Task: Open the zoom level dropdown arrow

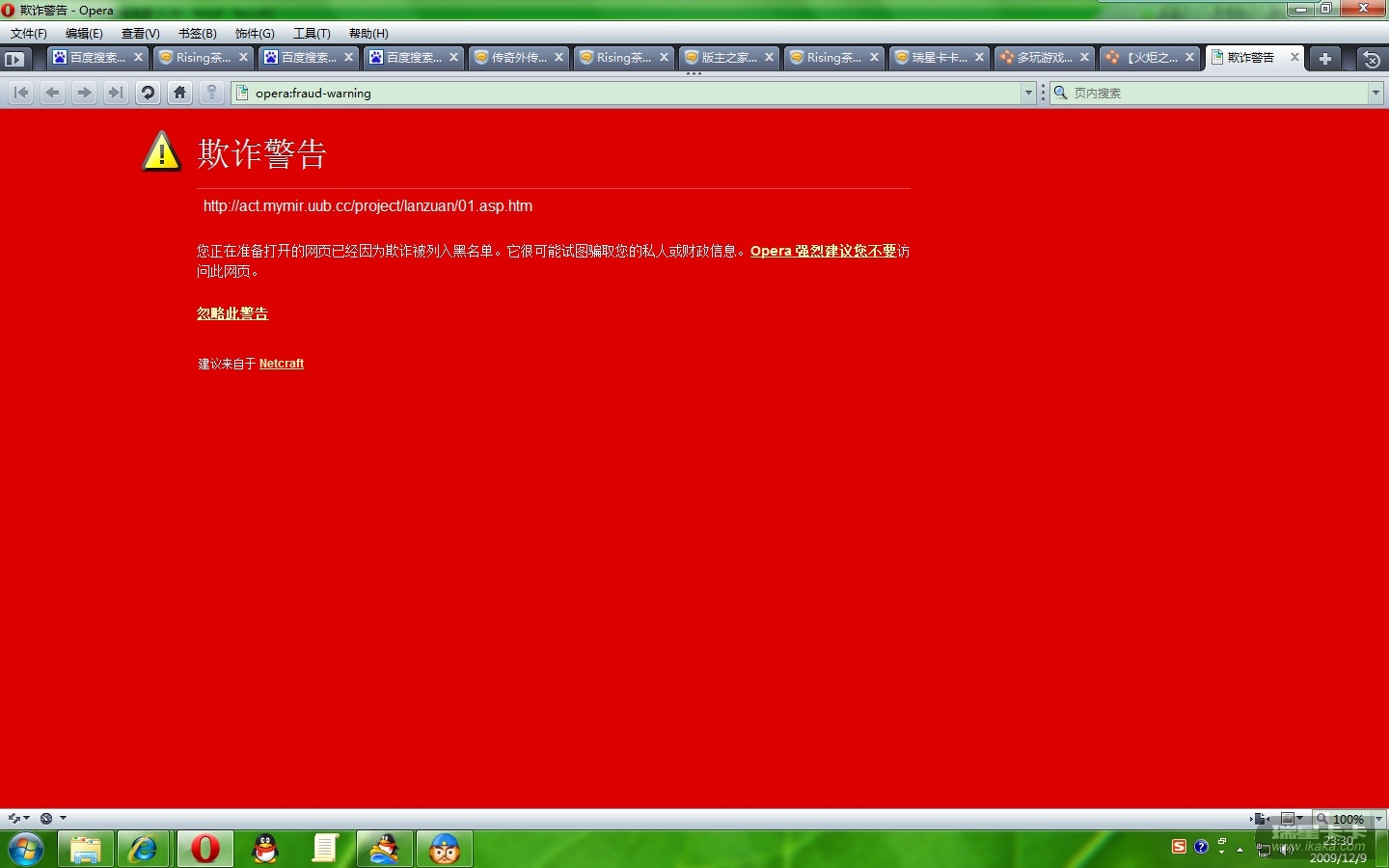Action: pos(1378,819)
